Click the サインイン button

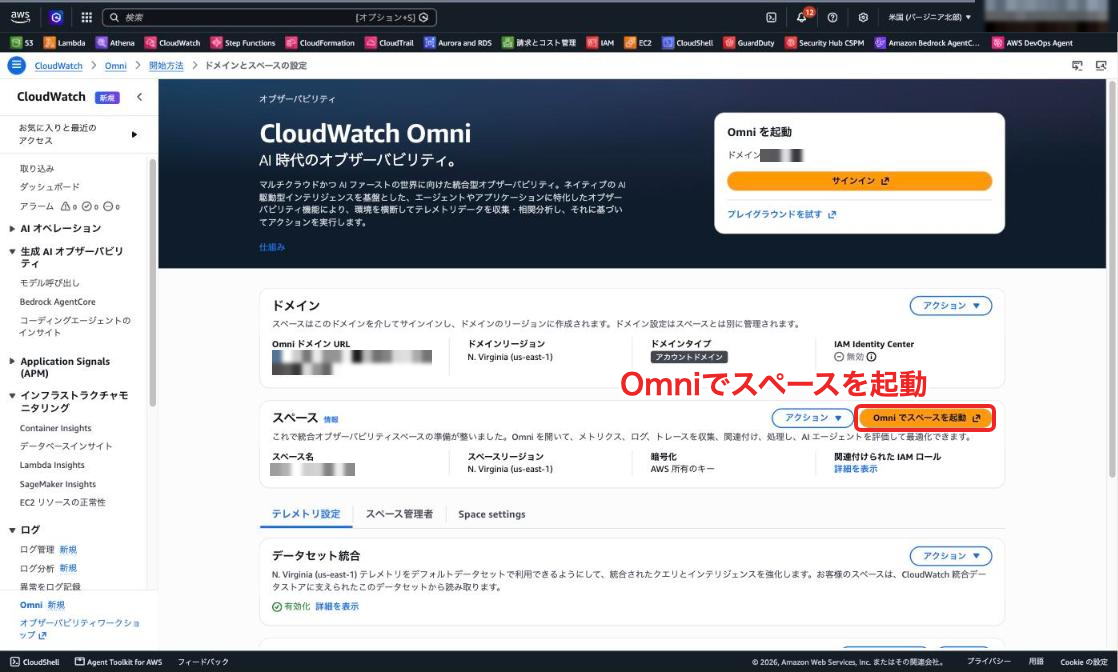pyautogui.click(x=859, y=180)
